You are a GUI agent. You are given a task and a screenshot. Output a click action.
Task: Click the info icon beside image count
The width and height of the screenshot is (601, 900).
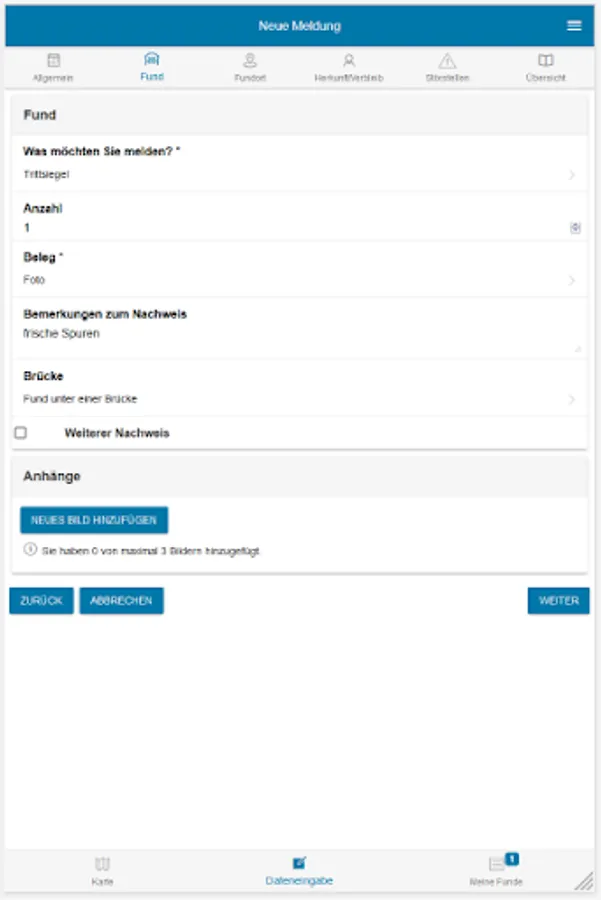(29, 549)
